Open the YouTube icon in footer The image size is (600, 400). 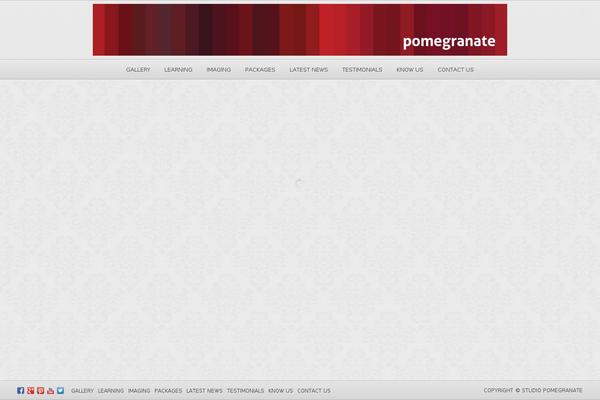pos(51,390)
